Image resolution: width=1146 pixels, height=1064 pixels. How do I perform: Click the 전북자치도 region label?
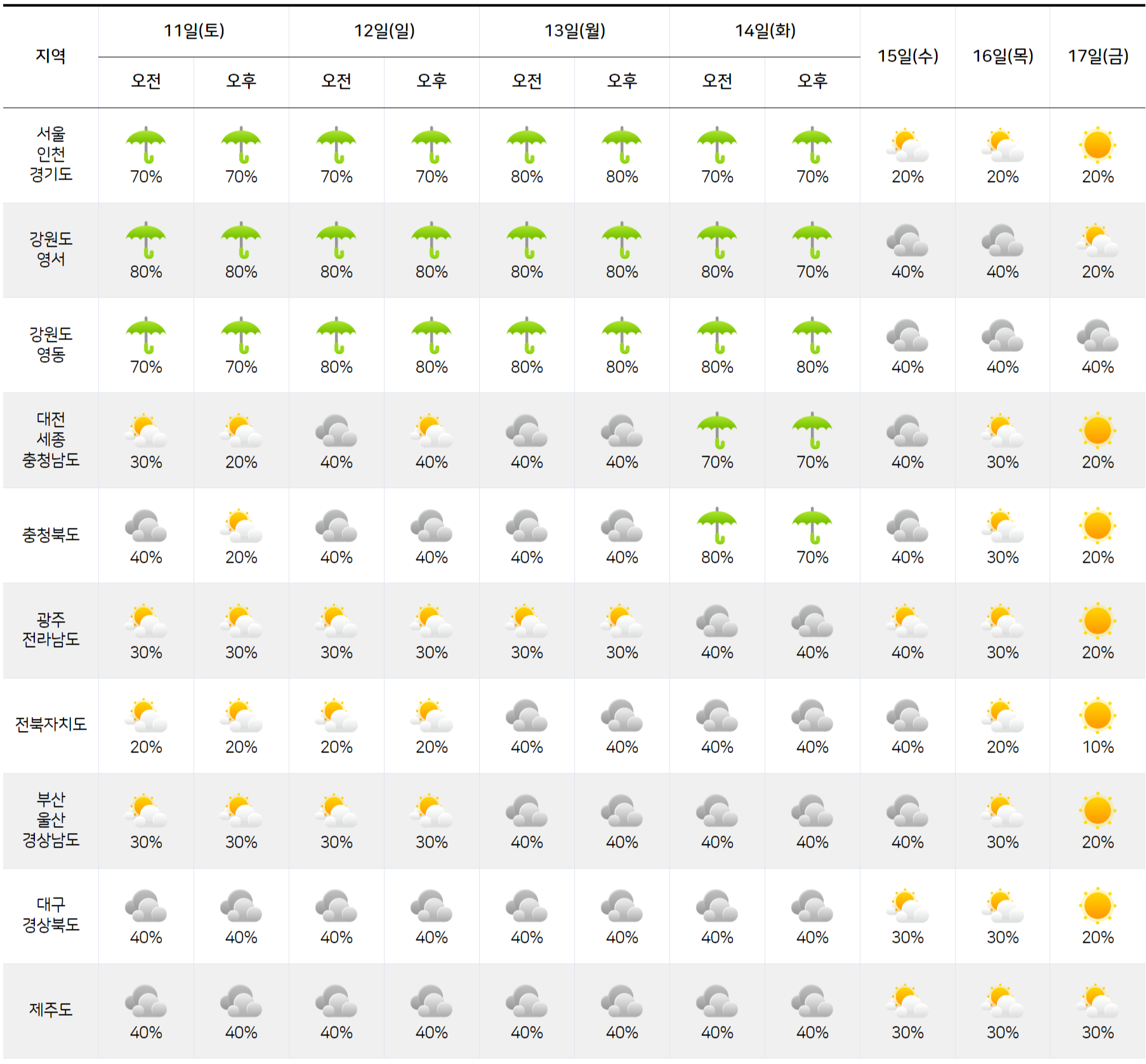click(x=51, y=725)
